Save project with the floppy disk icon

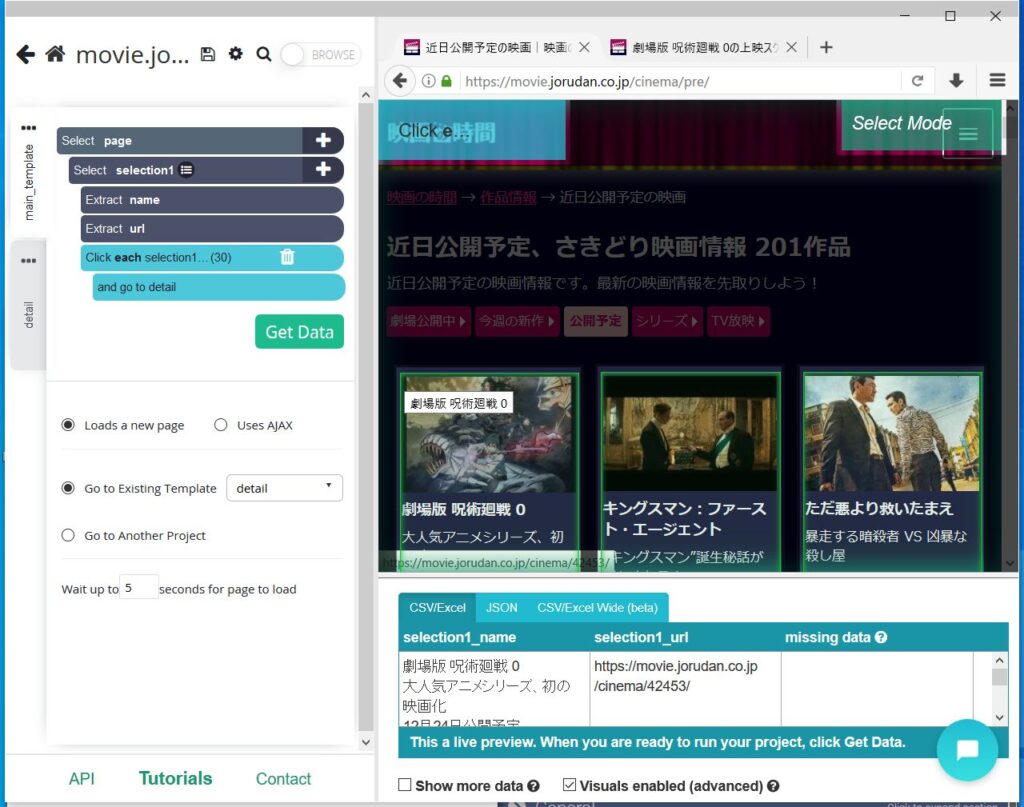pyautogui.click(x=208, y=54)
